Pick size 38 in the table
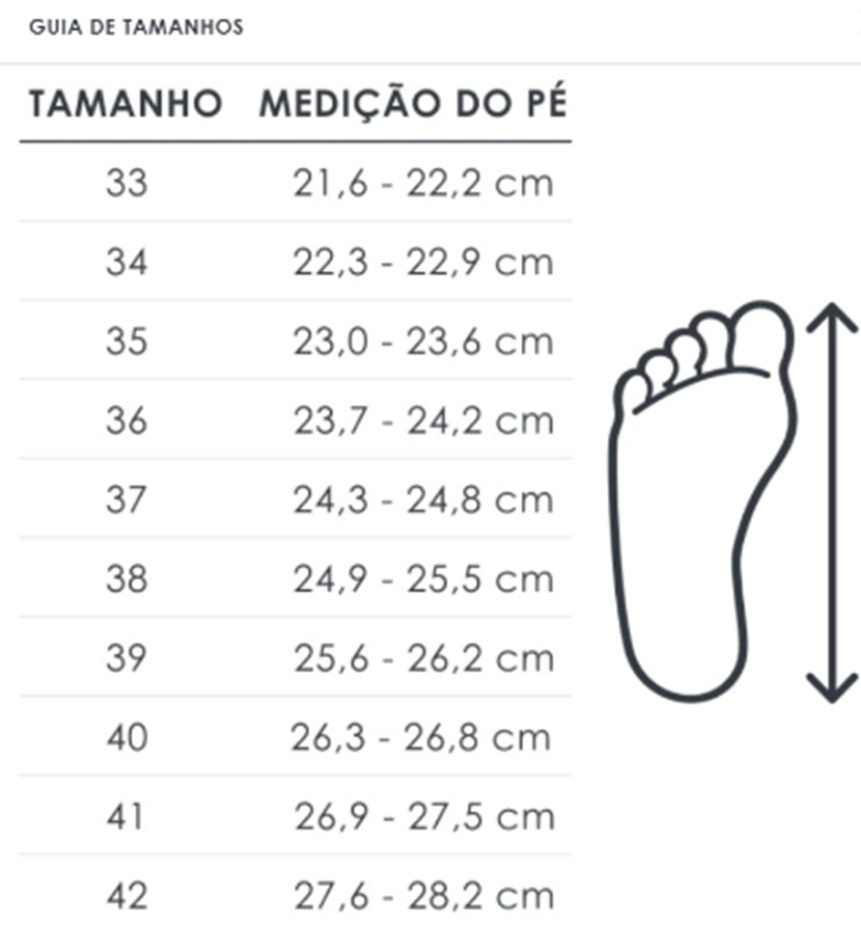 [126, 579]
